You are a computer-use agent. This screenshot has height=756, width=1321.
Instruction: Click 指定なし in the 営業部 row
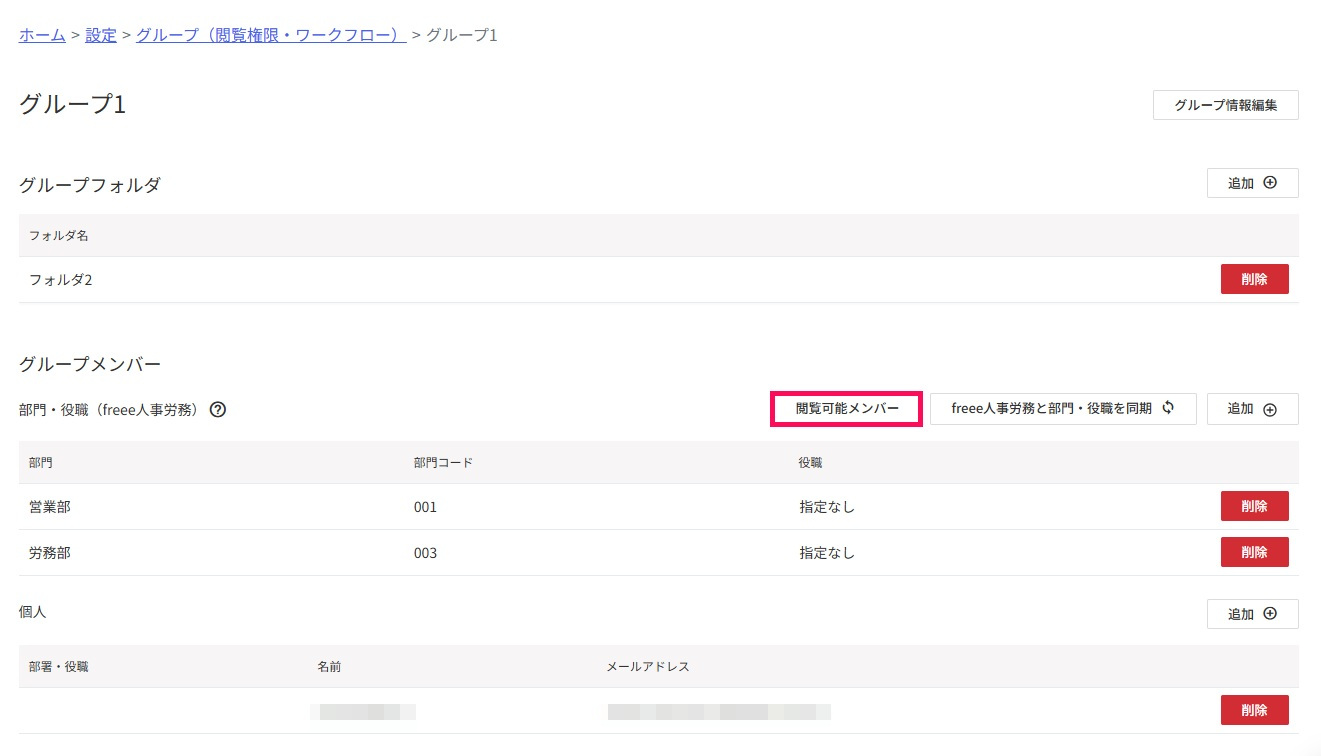coord(827,507)
